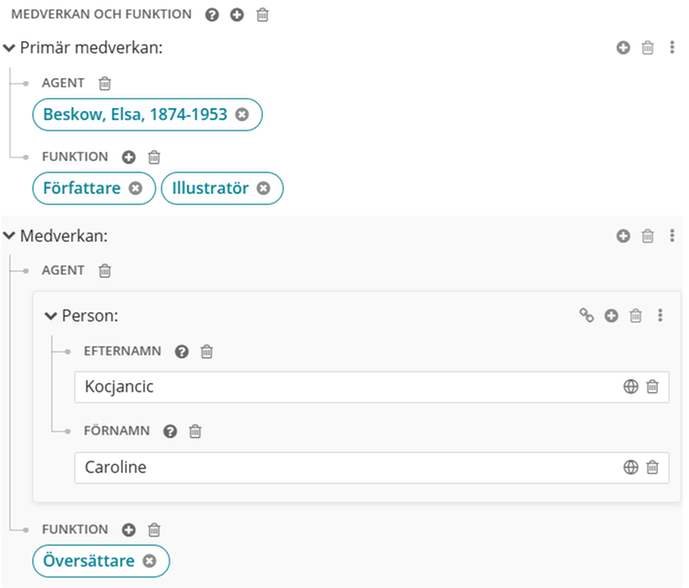The width and height of the screenshot is (689, 588).
Task: Remove the Författare function chip
Action: (x=135, y=188)
